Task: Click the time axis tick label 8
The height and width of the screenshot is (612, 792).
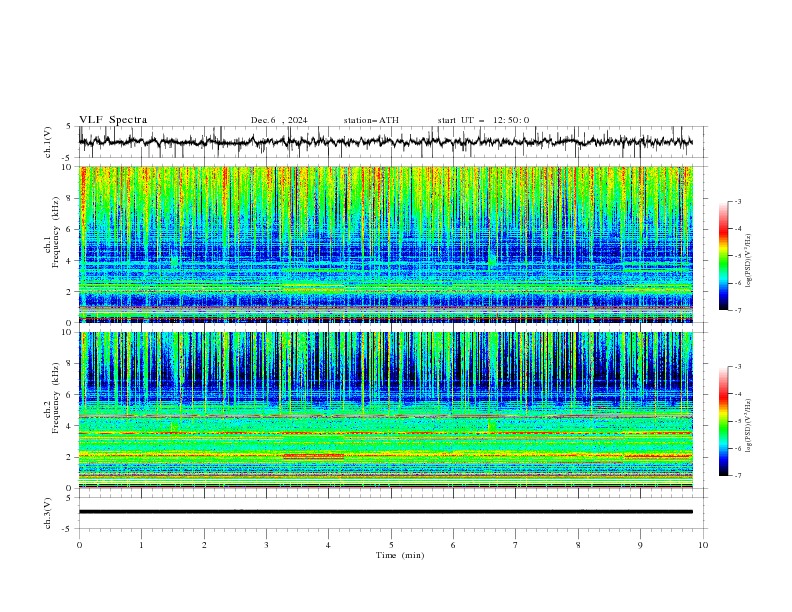Action: (x=578, y=545)
